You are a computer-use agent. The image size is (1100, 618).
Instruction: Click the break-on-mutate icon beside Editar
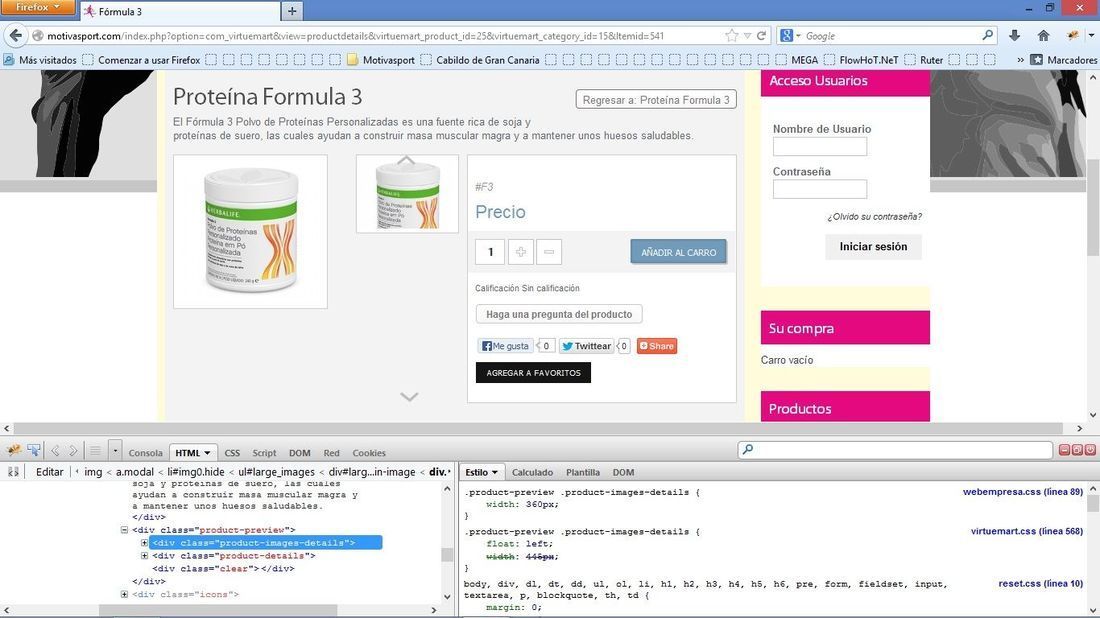pyautogui.click(x=13, y=472)
